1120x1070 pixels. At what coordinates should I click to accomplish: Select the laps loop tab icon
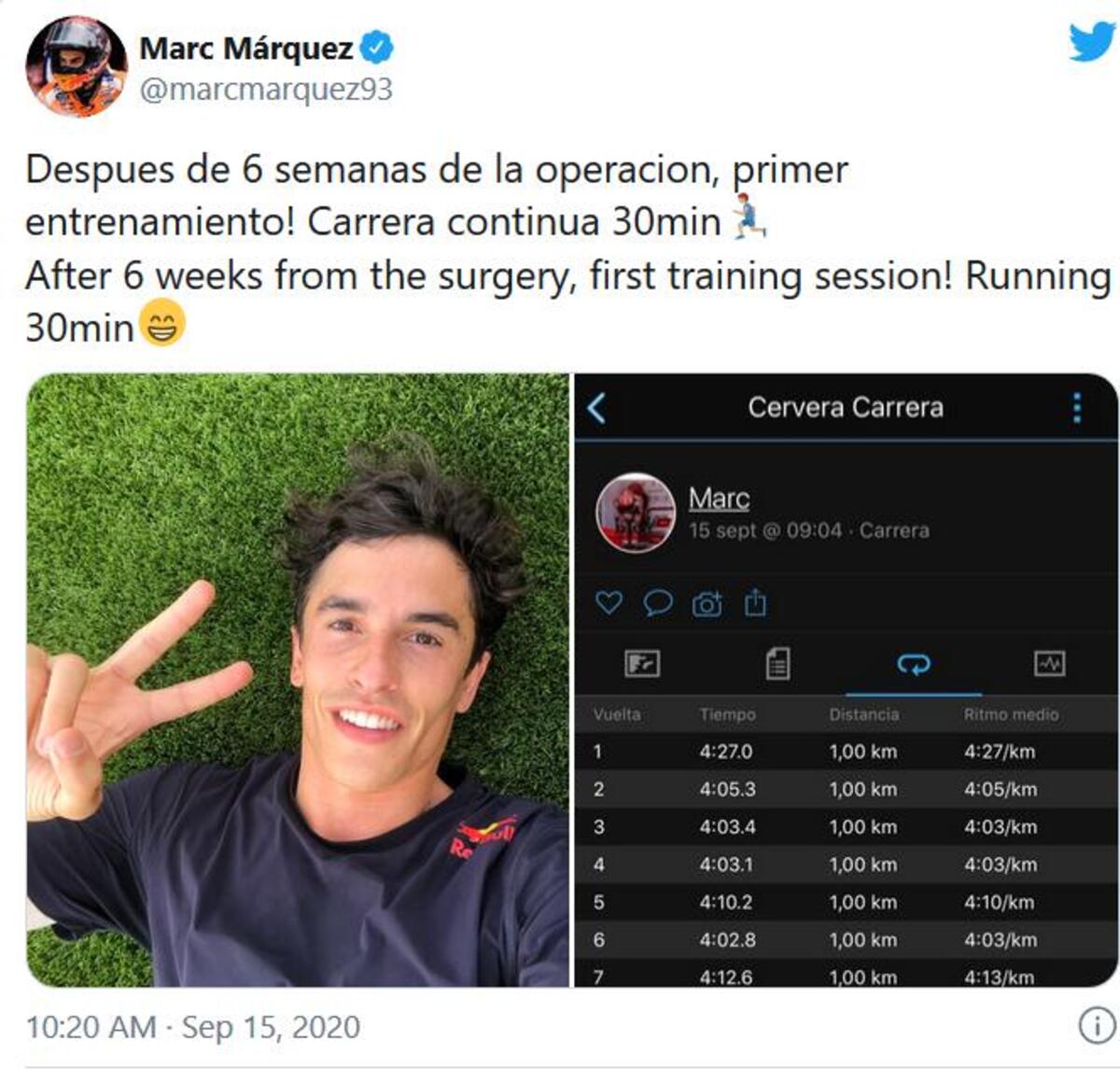click(x=913, y=664)
